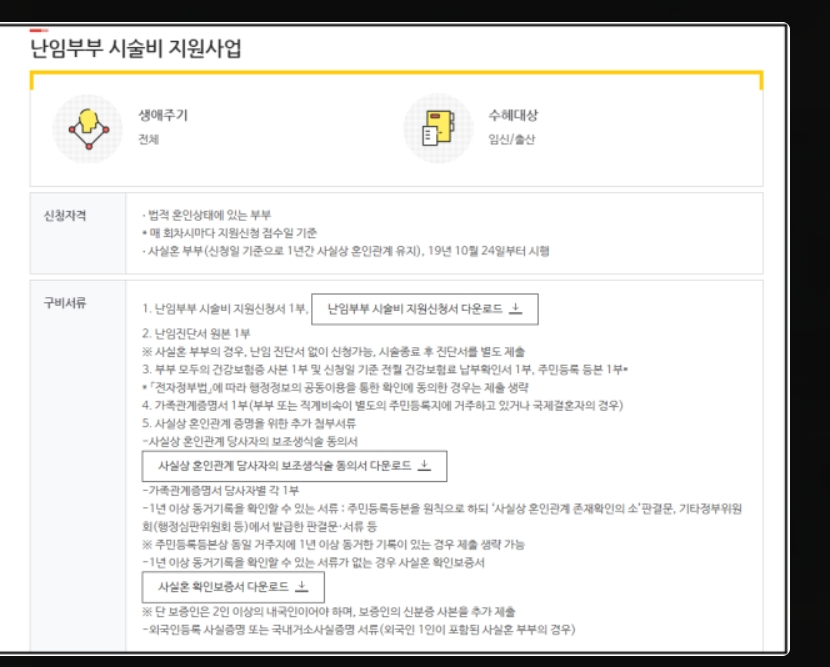Click the 생애주기 label
Image resolution: width=830 pixels, height=667 pixels.
click(163, 115)
